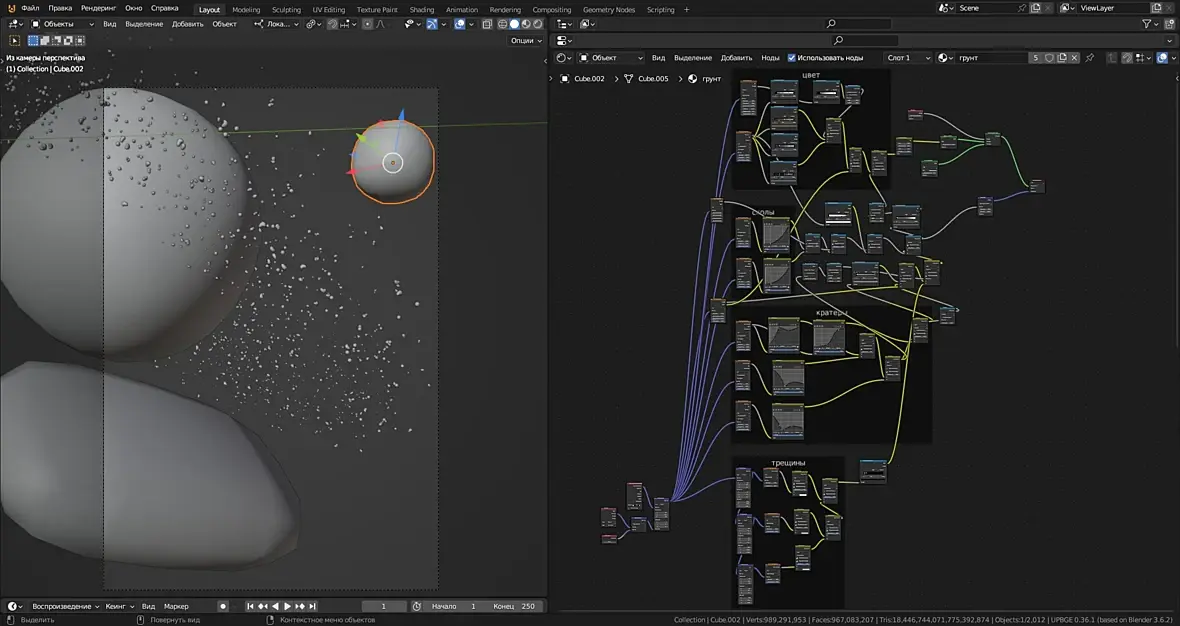Open the Слот 1 dropdown
The image size is (1180, 626).
pyautogui.click(x=908, y=58)
